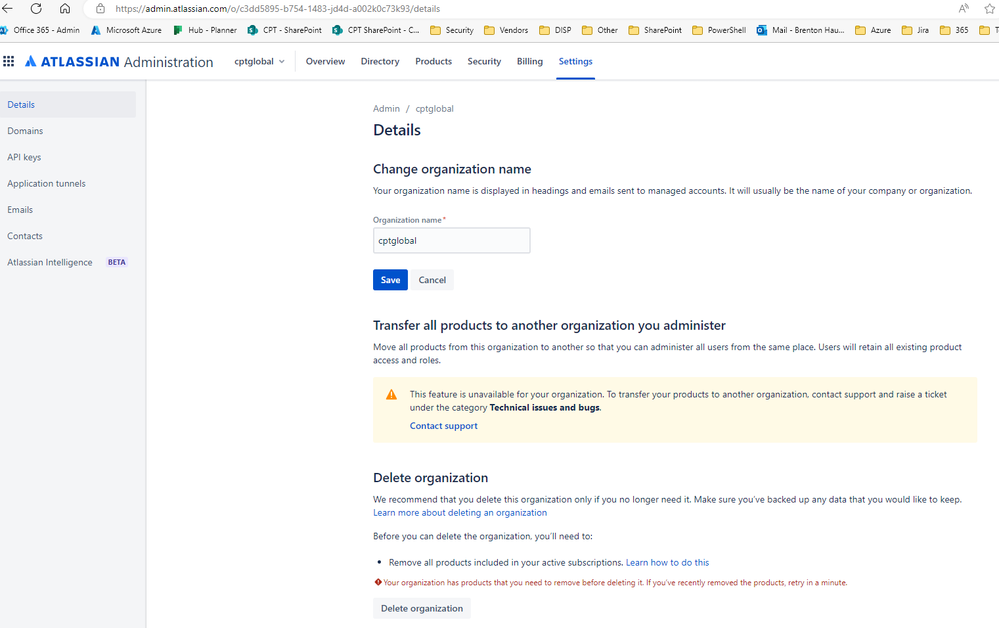Click the Details page heading

(x=397, y=130)
